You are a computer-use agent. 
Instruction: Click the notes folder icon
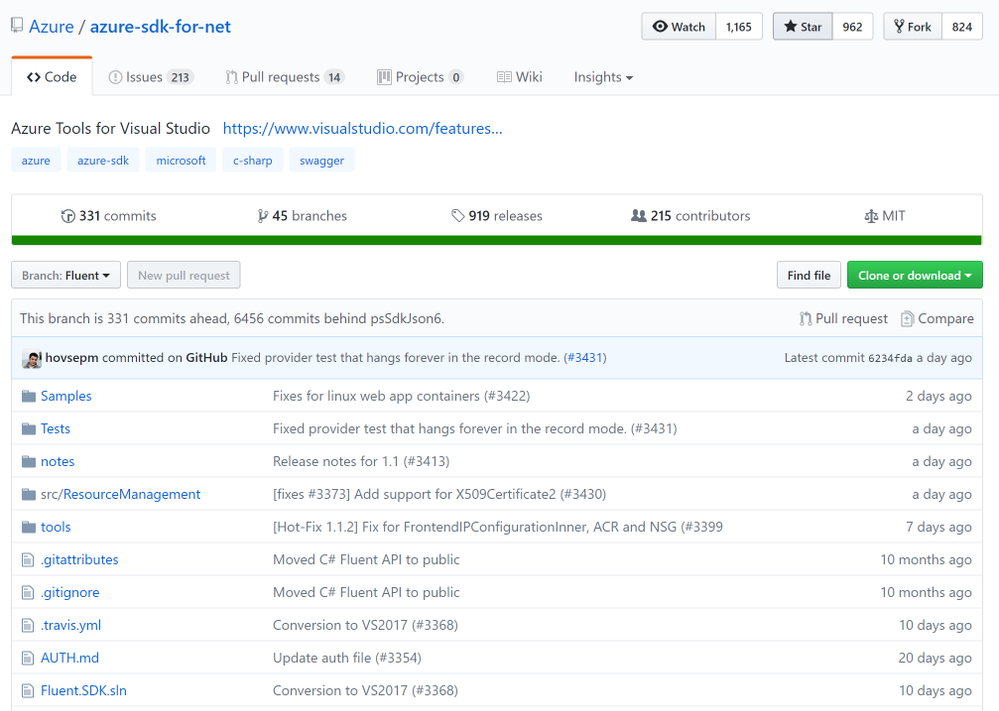[28, 461]
